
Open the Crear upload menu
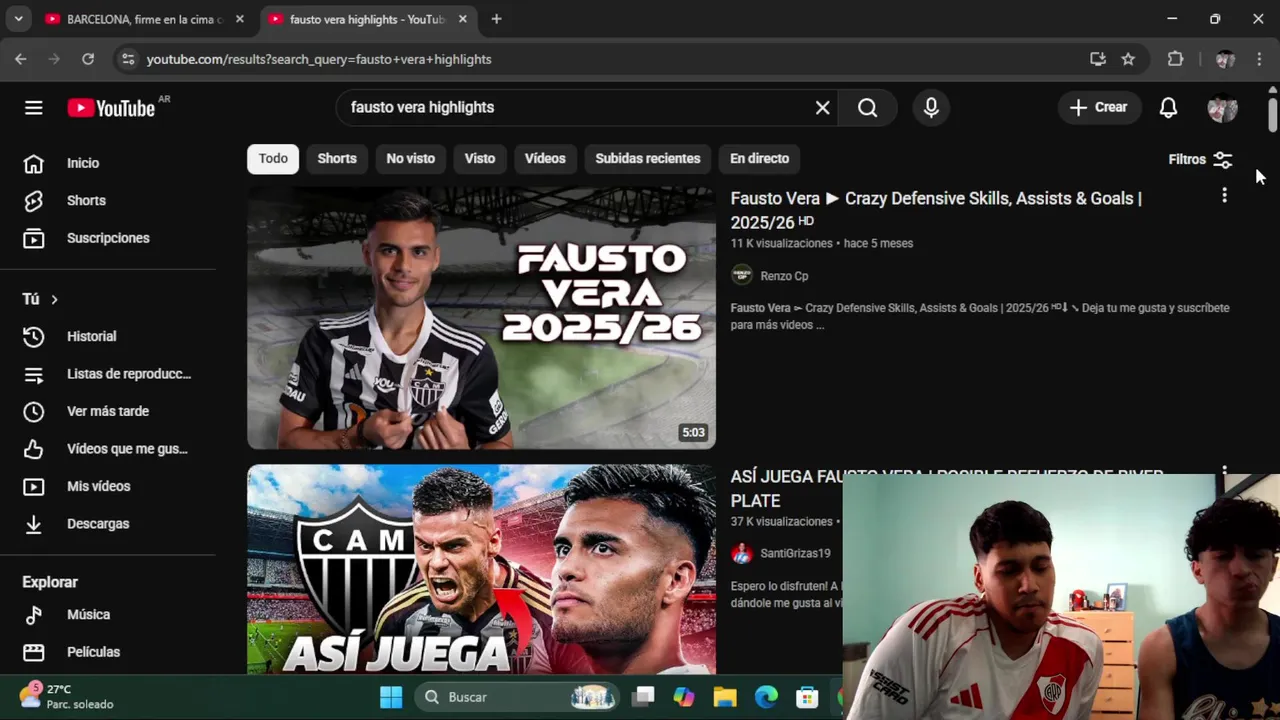[x=1098, y=108]
